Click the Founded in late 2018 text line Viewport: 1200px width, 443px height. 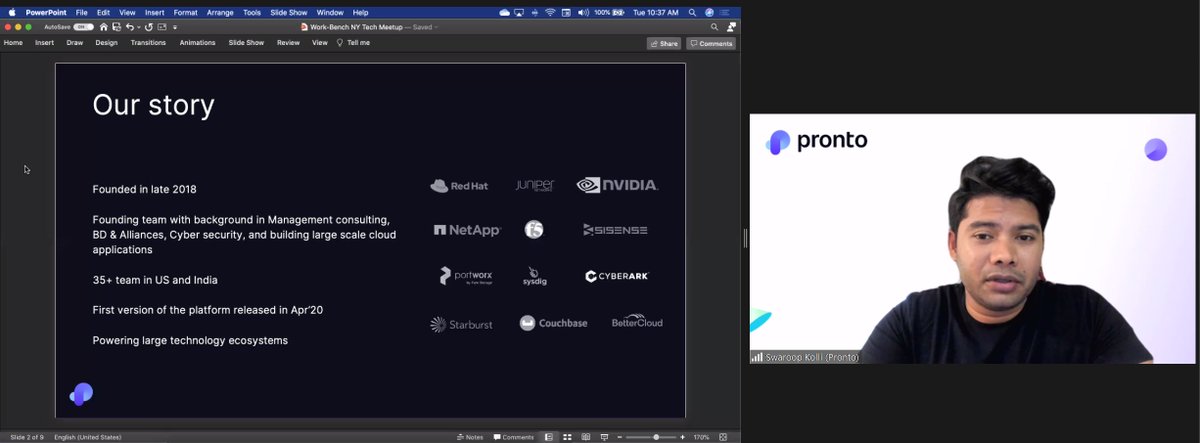(145, 189)
